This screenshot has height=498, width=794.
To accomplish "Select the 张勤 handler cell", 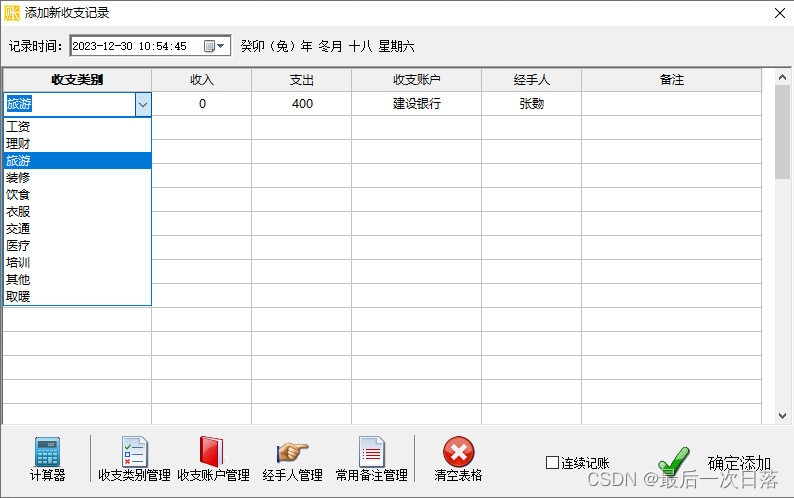I will pyautogui.click(x=531, y=104).
